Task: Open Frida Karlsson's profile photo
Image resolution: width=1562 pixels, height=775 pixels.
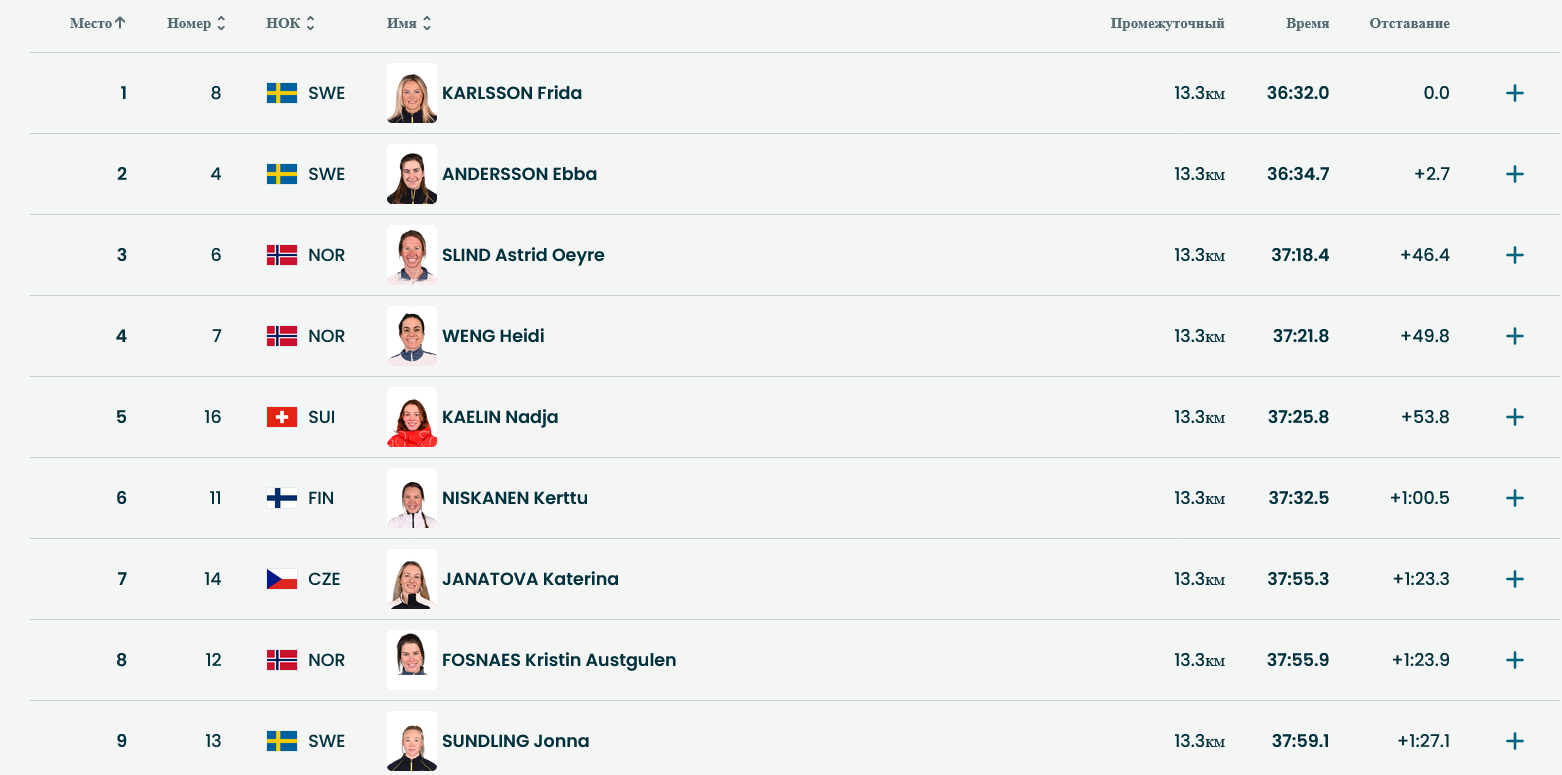Action: pos(412,93)
